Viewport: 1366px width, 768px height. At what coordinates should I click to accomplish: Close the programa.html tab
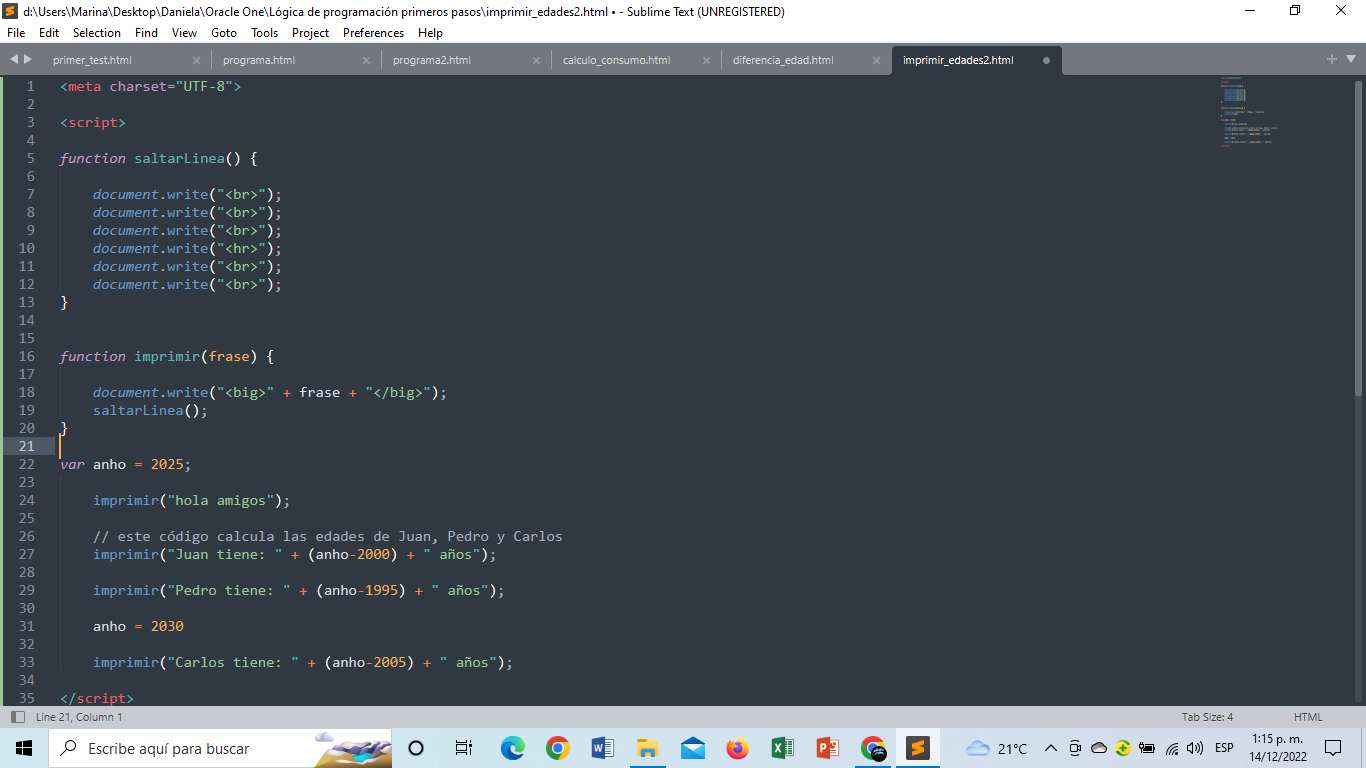tap(366, 60)
